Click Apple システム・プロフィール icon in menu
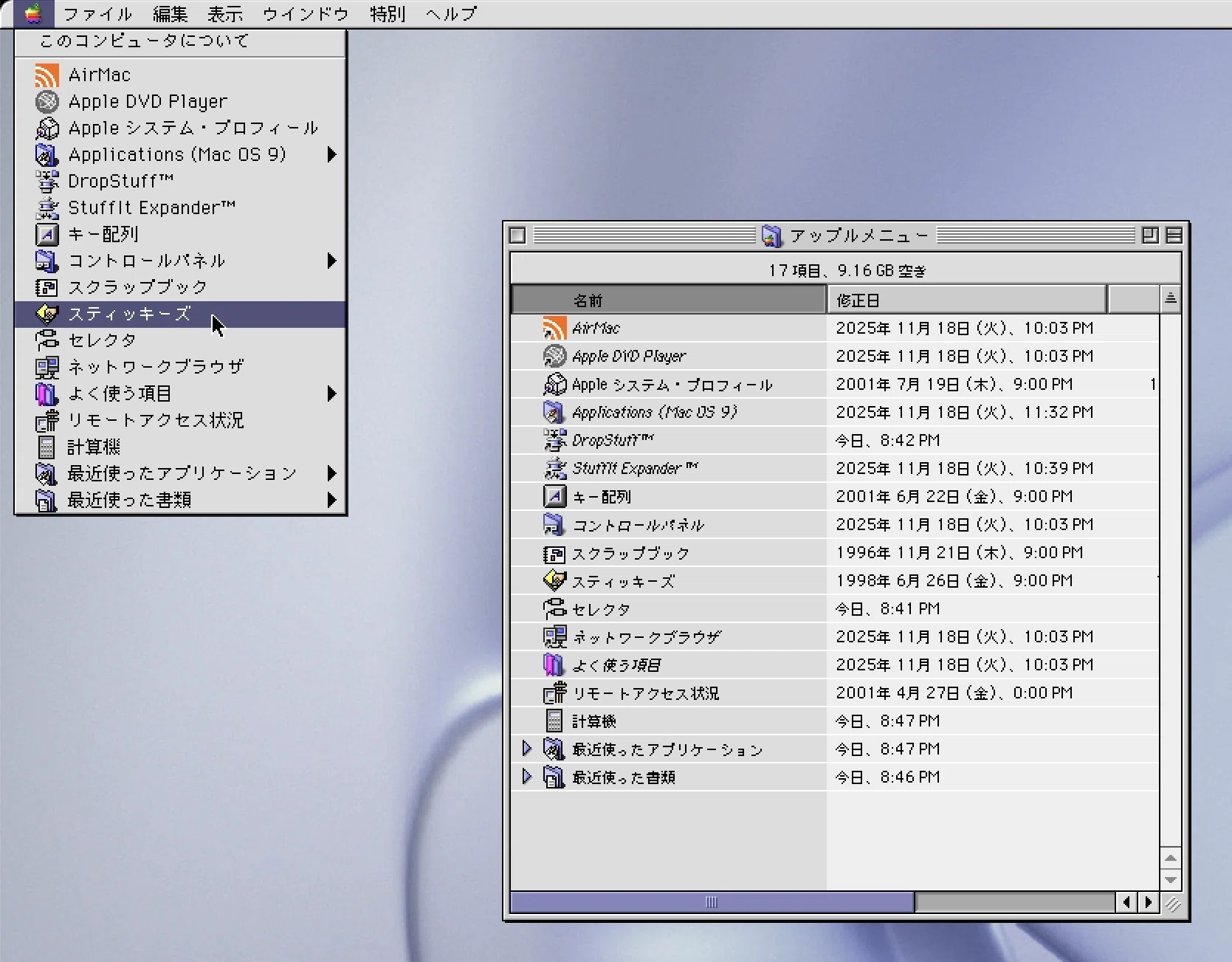The height and width of the screenshot is (962, 1232). click(x=47, y=128)
